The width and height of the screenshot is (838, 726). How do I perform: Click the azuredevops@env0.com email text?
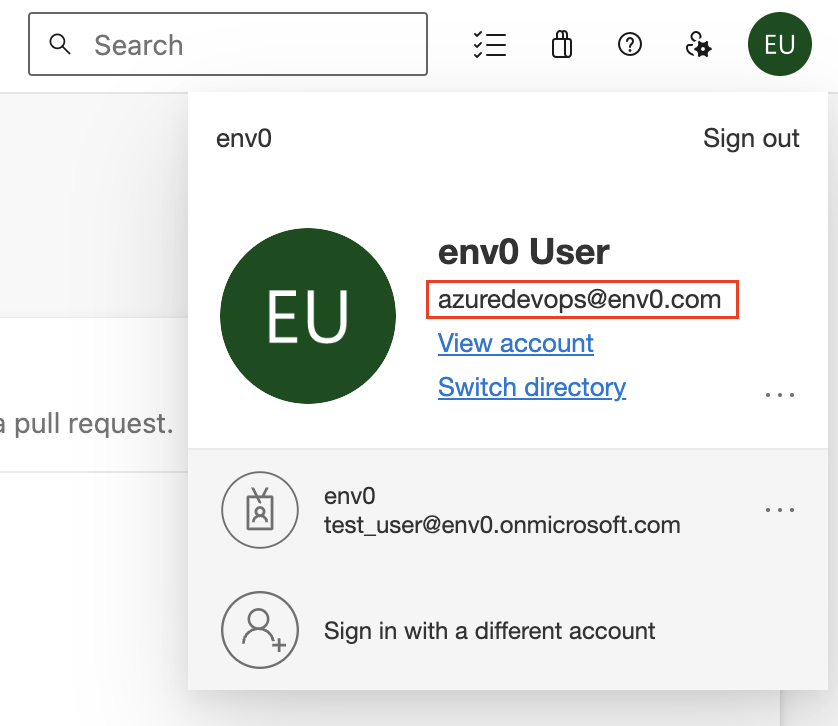tap(579, 299)
